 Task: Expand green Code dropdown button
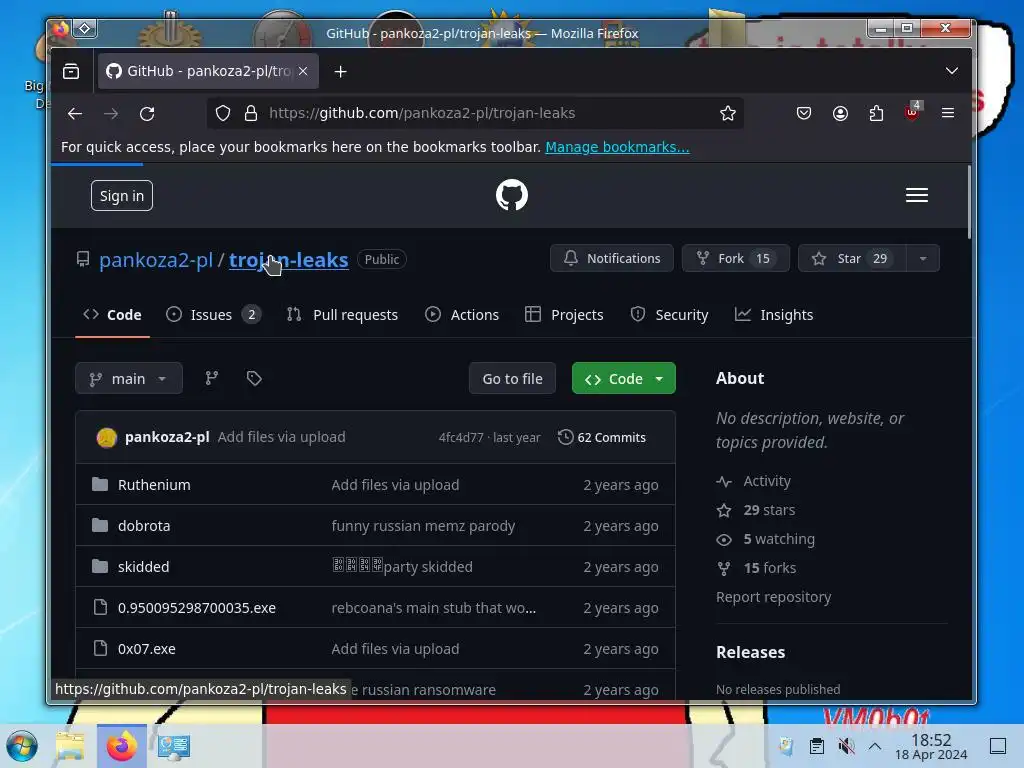click(x=624, y=379)
